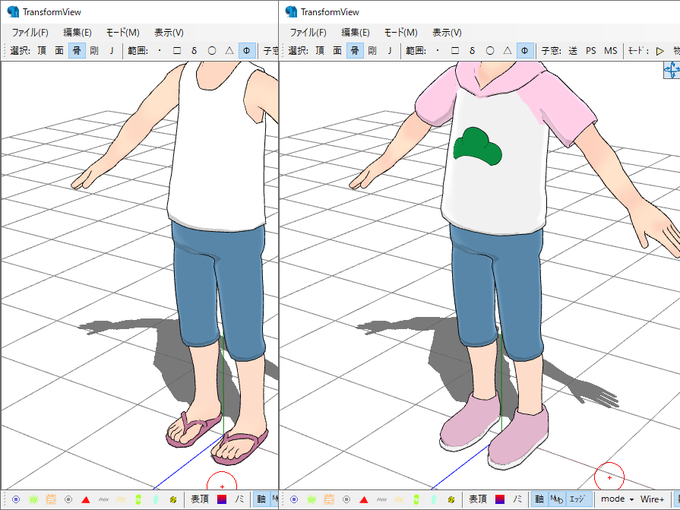Toggle yellow joint icon in left window
Screen dimensions: 680x510
(x=173, y=500)
